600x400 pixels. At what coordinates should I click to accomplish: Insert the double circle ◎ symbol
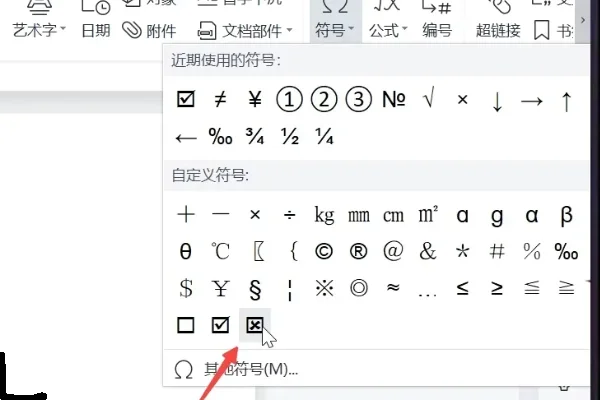pyautogui.click(x=359, y=288)
